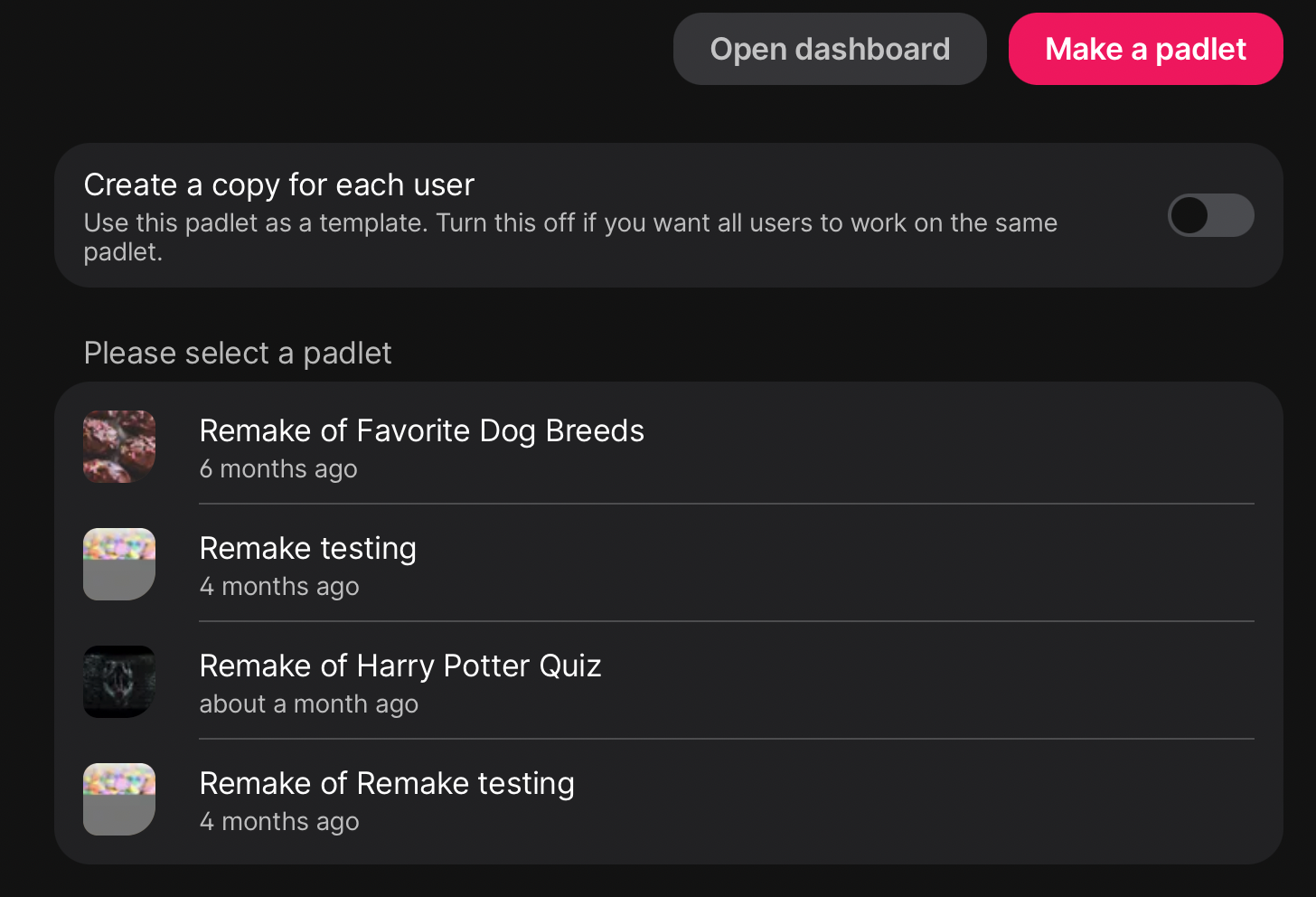Viewport: 1316px width, 897px height.
Task: Click "4 months ago" under Remake testing
Action: (279, 587)
